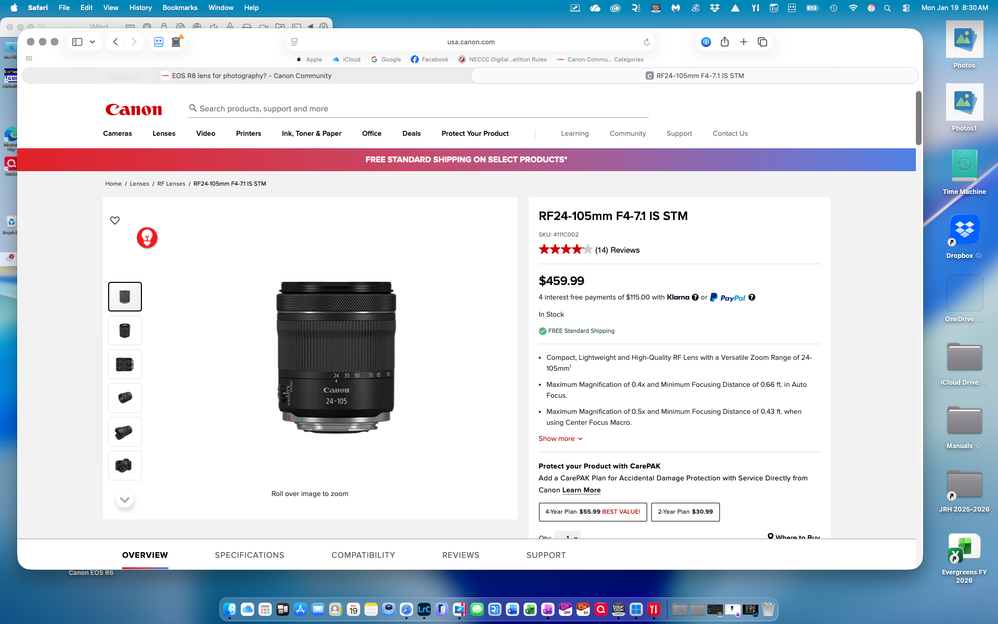Go back with the Safari back arrow
The height and width of the screenshot is (624, 998).
(x=116, y=42)
